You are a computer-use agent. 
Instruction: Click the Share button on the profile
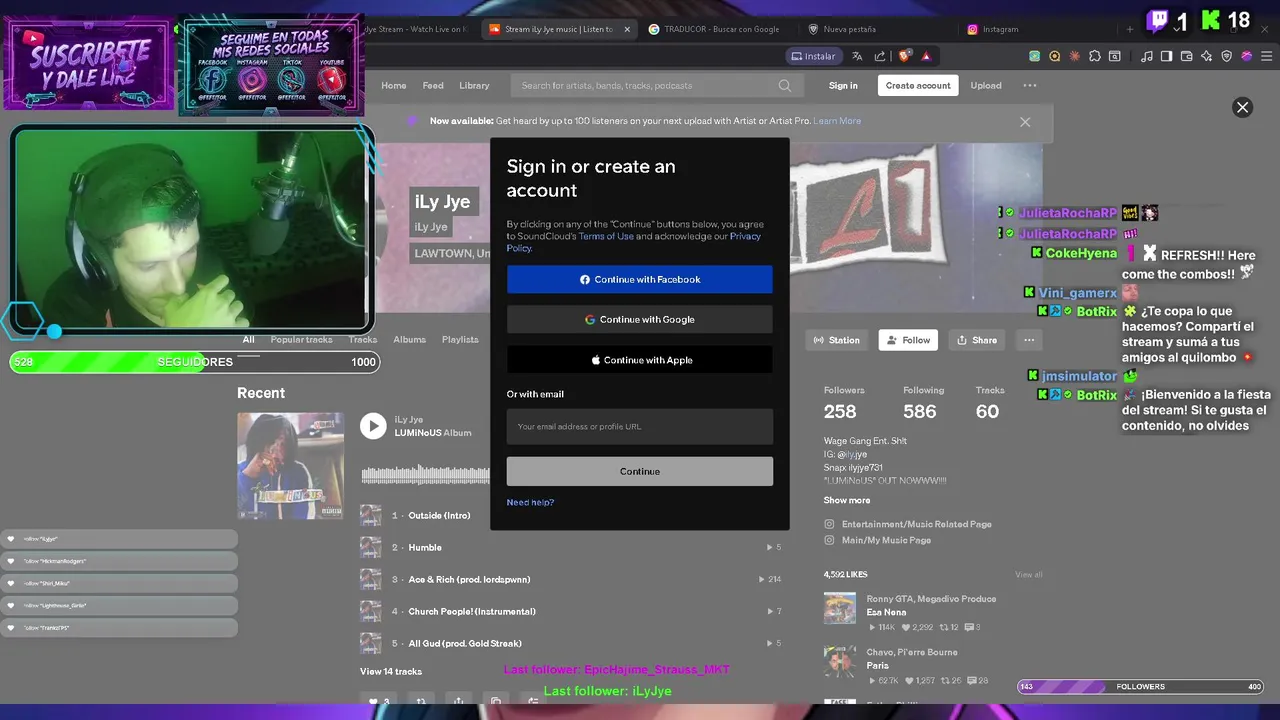[977, 340]
